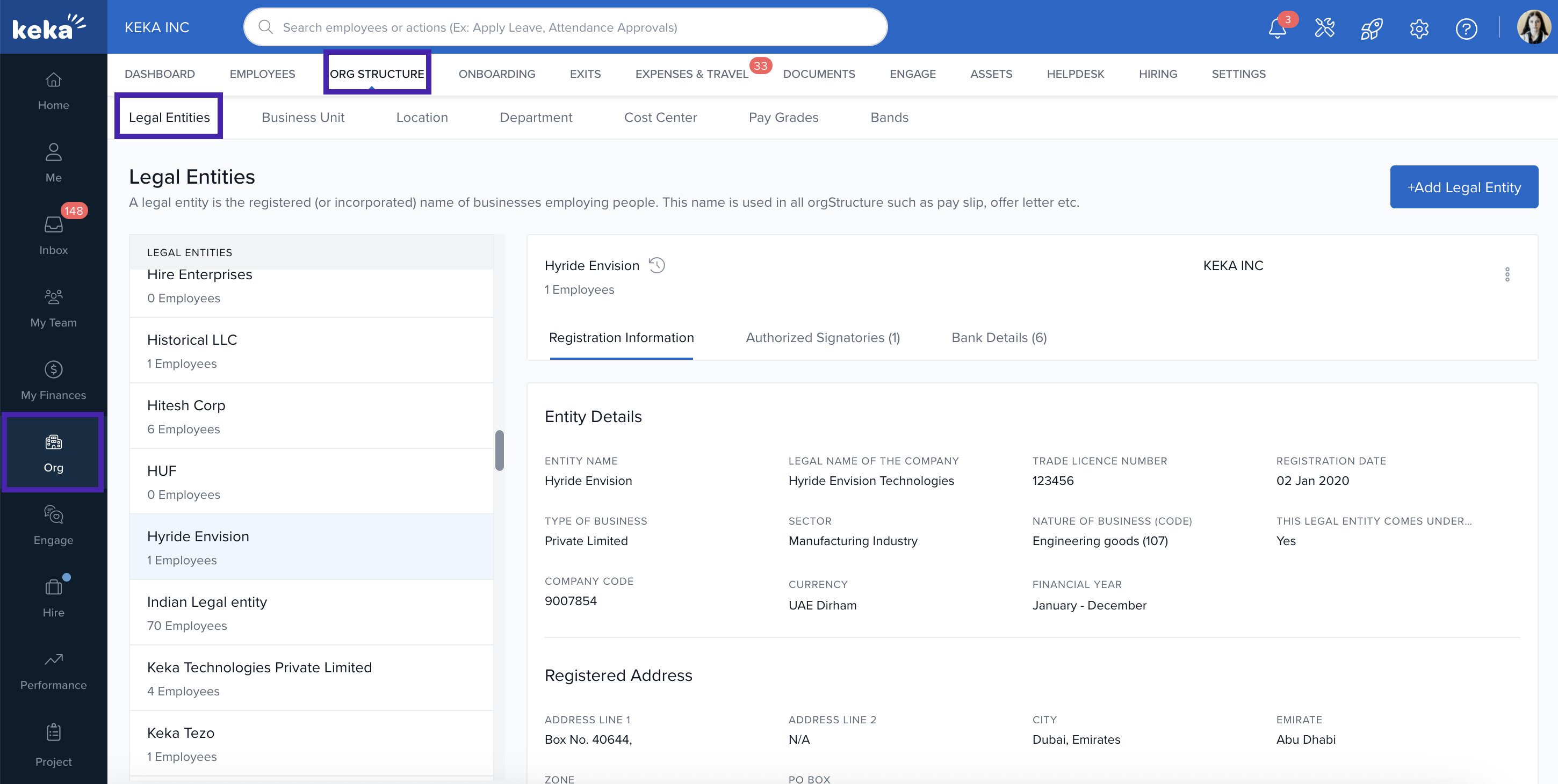Open user profile avatar menu
1558x784 pixels.
[x=1533, y=28]
